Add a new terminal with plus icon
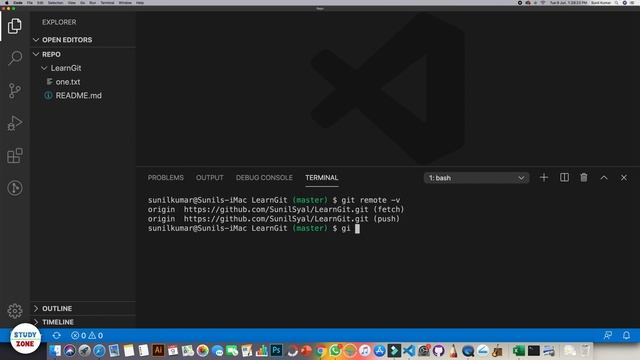Screen dimensions: 640x360 click(x=544, y=178)
